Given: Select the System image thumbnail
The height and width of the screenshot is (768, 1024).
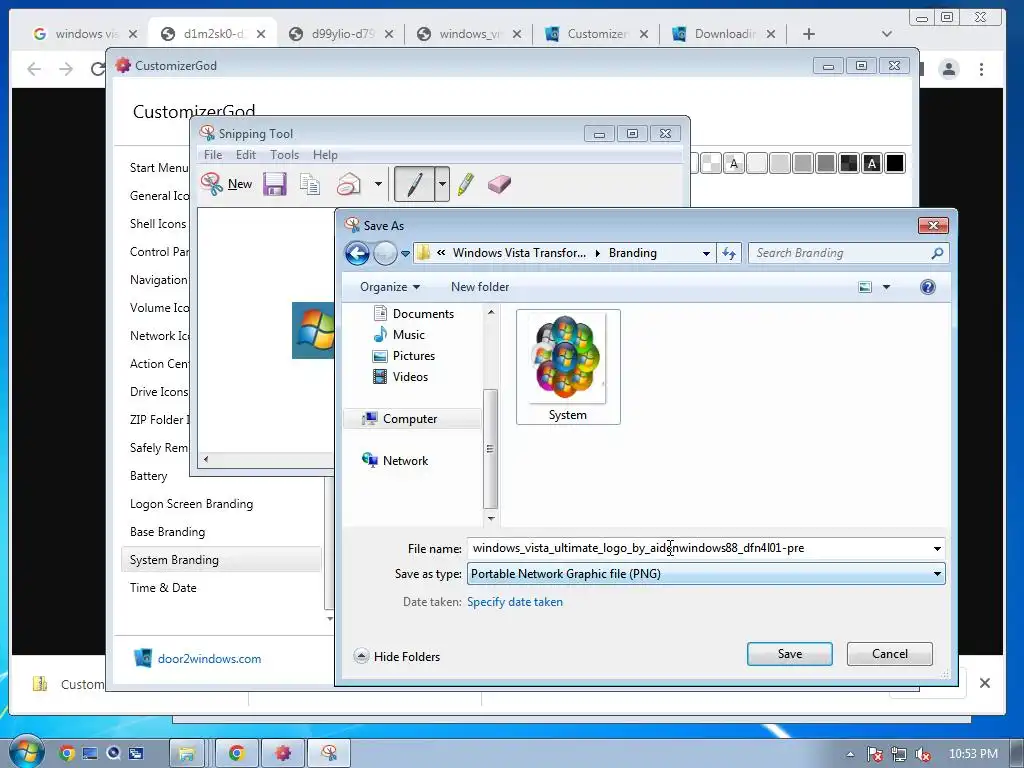Looking at the screenshot, I should click(x=568, y=367).
